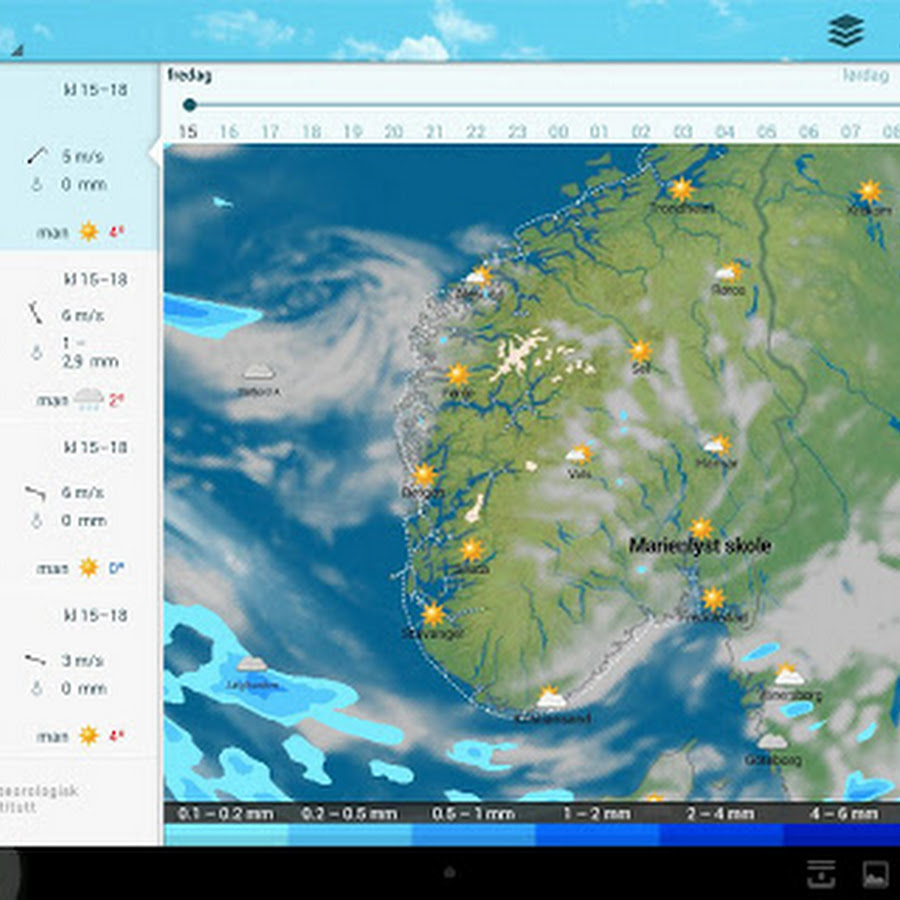Screen dimensions: 900x900
Task: Click the Trondheim city label on map
Action: point(682,208)
